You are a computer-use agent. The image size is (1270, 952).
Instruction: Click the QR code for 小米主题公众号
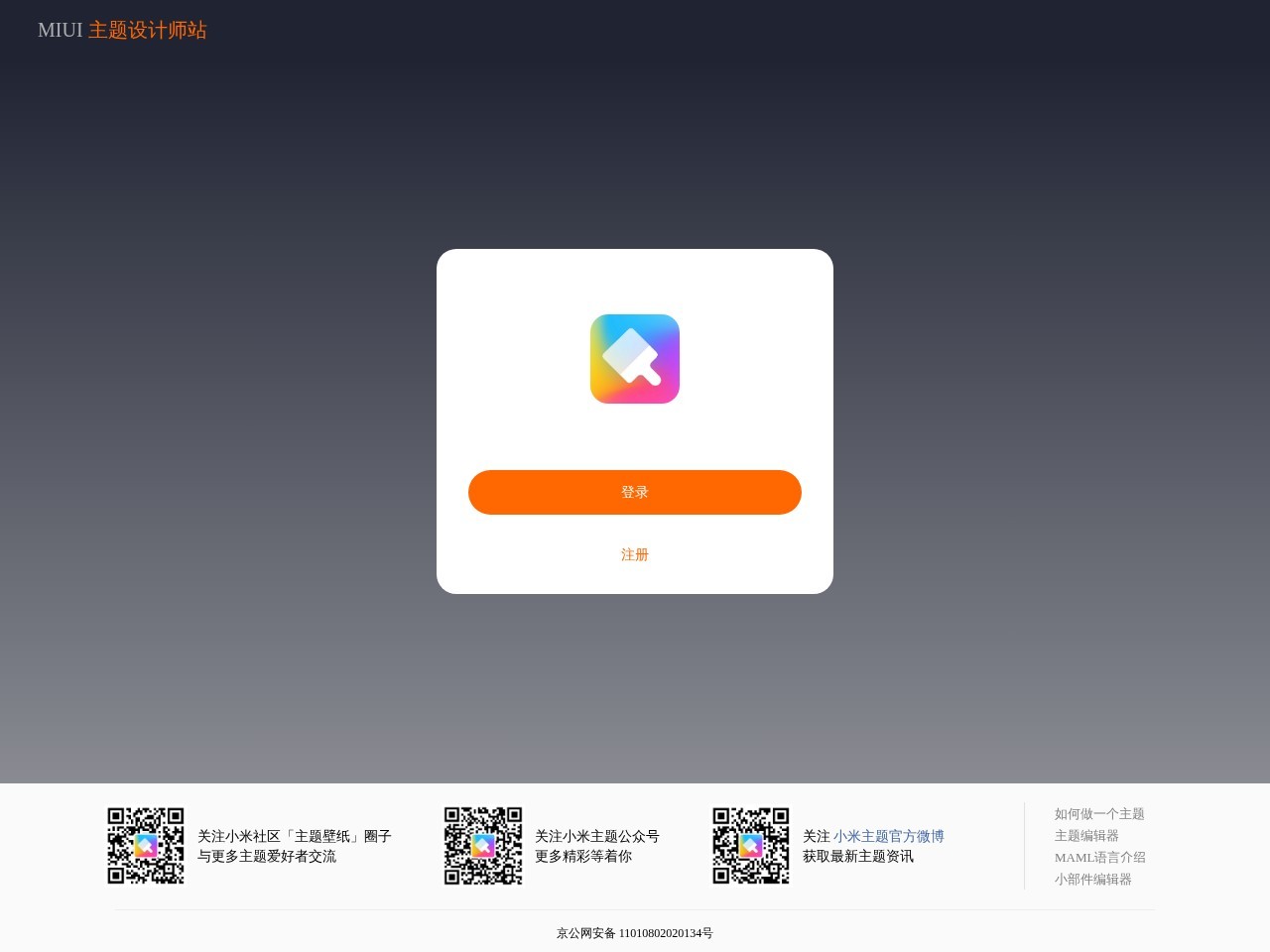(x=483, y=846)
